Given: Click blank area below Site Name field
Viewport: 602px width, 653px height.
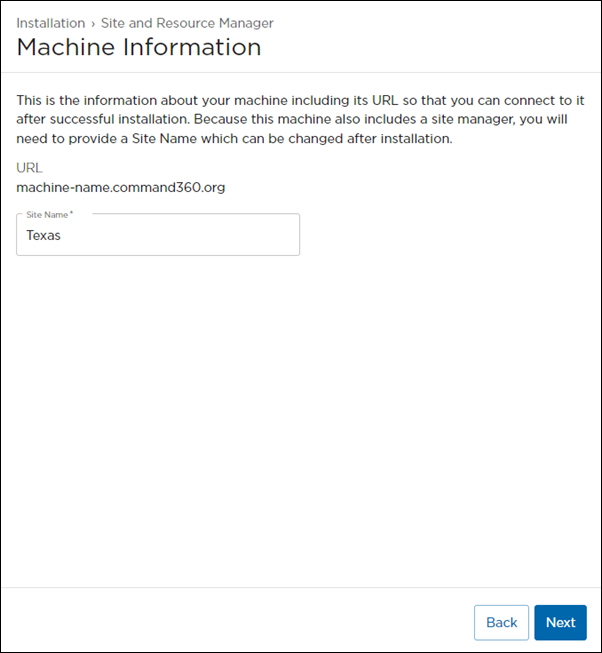Looking at the screenshot, I should [300, 400].
